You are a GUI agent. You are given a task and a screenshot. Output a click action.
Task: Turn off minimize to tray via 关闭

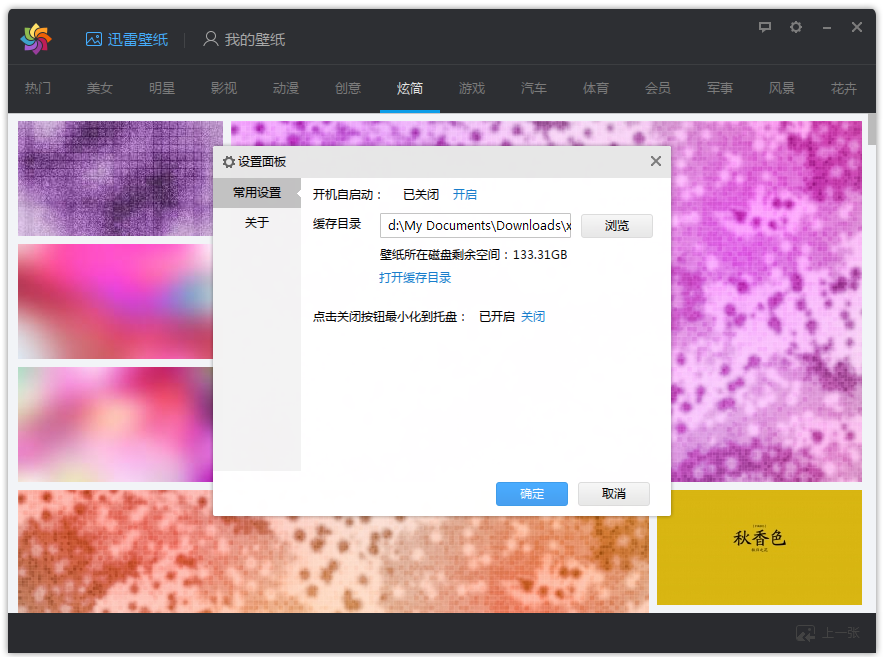(533, 316)
